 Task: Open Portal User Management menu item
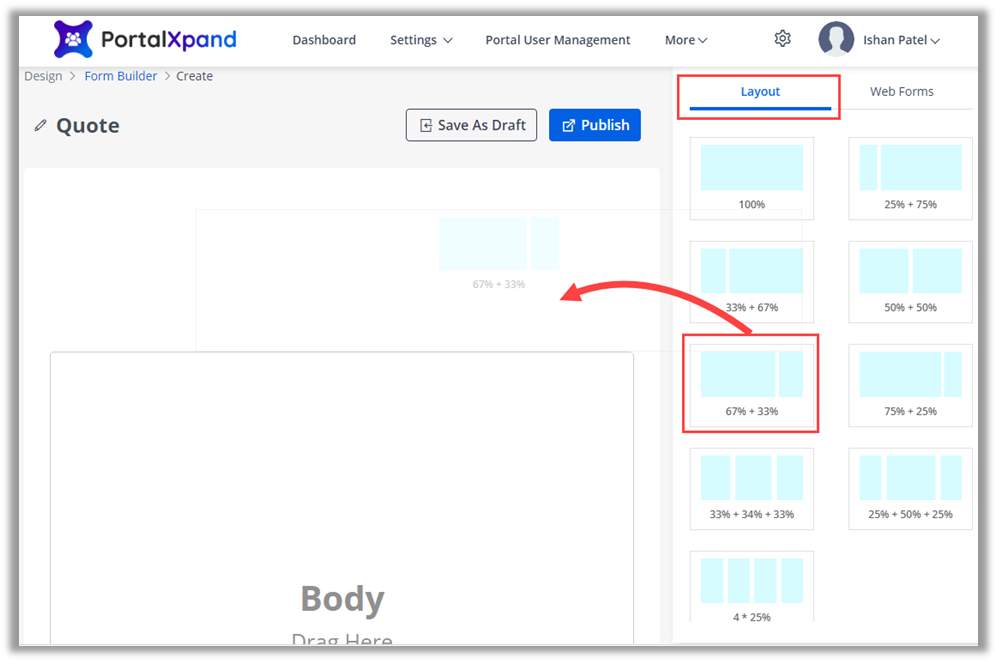click(x=557, y=40)
